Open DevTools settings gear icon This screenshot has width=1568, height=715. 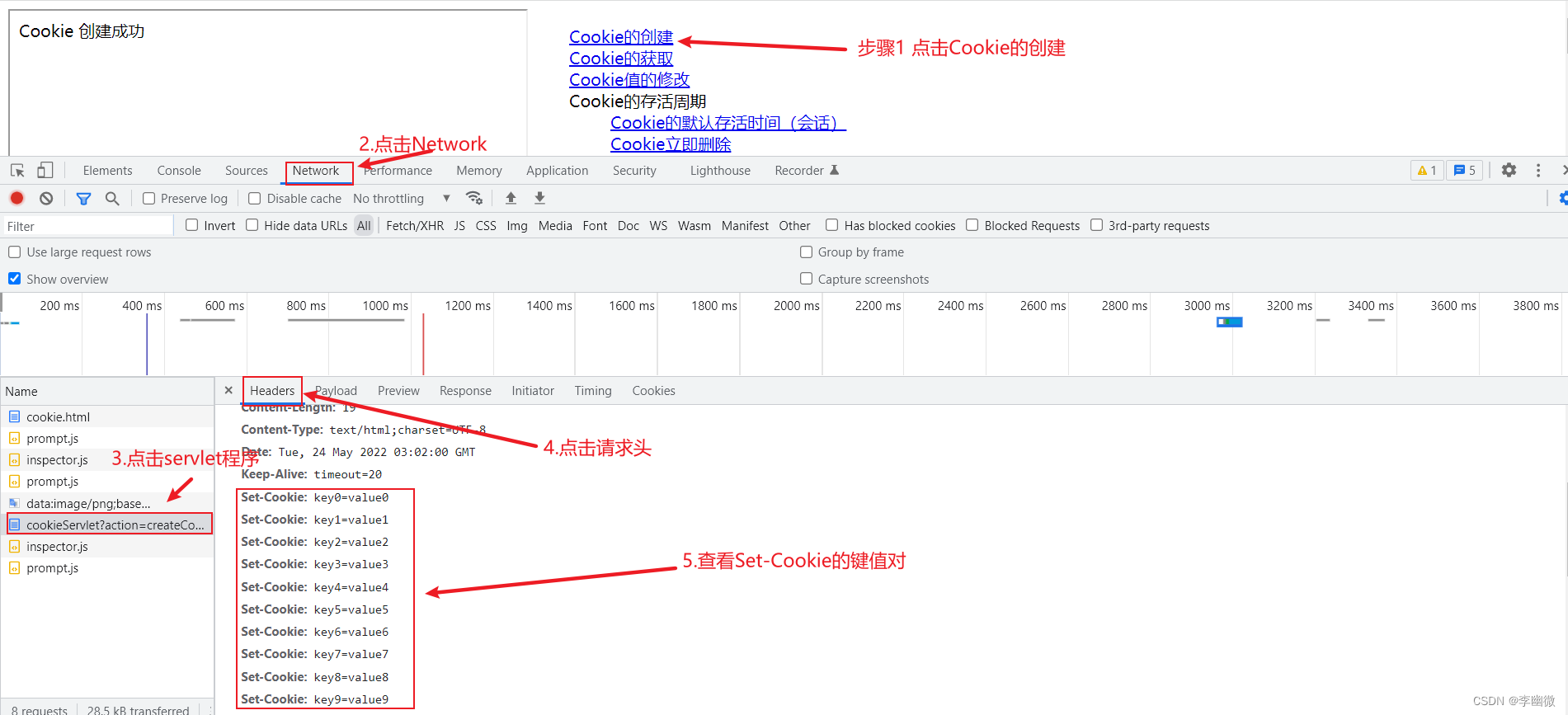1509,170
